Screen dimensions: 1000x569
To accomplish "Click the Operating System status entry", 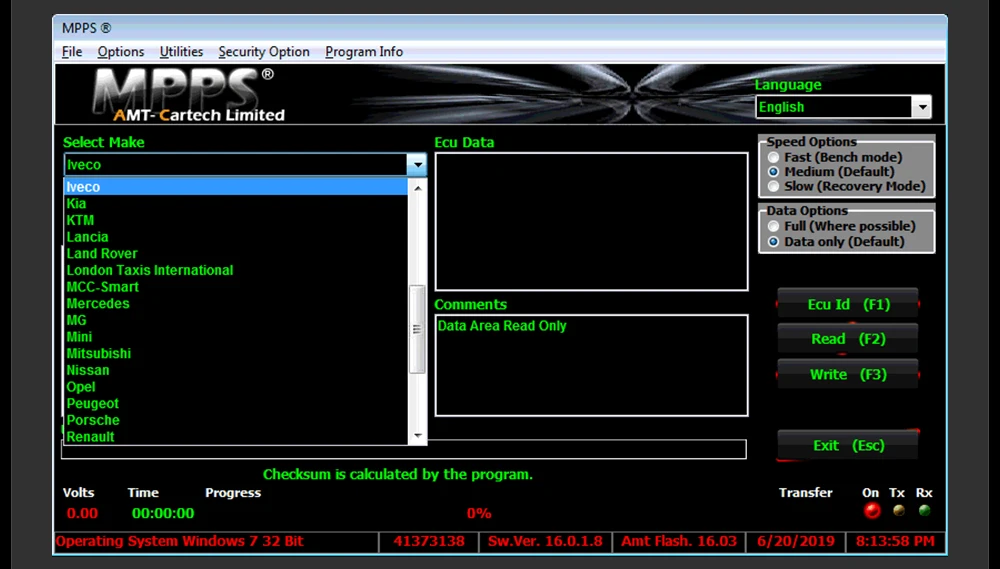I will click(217, 542).
